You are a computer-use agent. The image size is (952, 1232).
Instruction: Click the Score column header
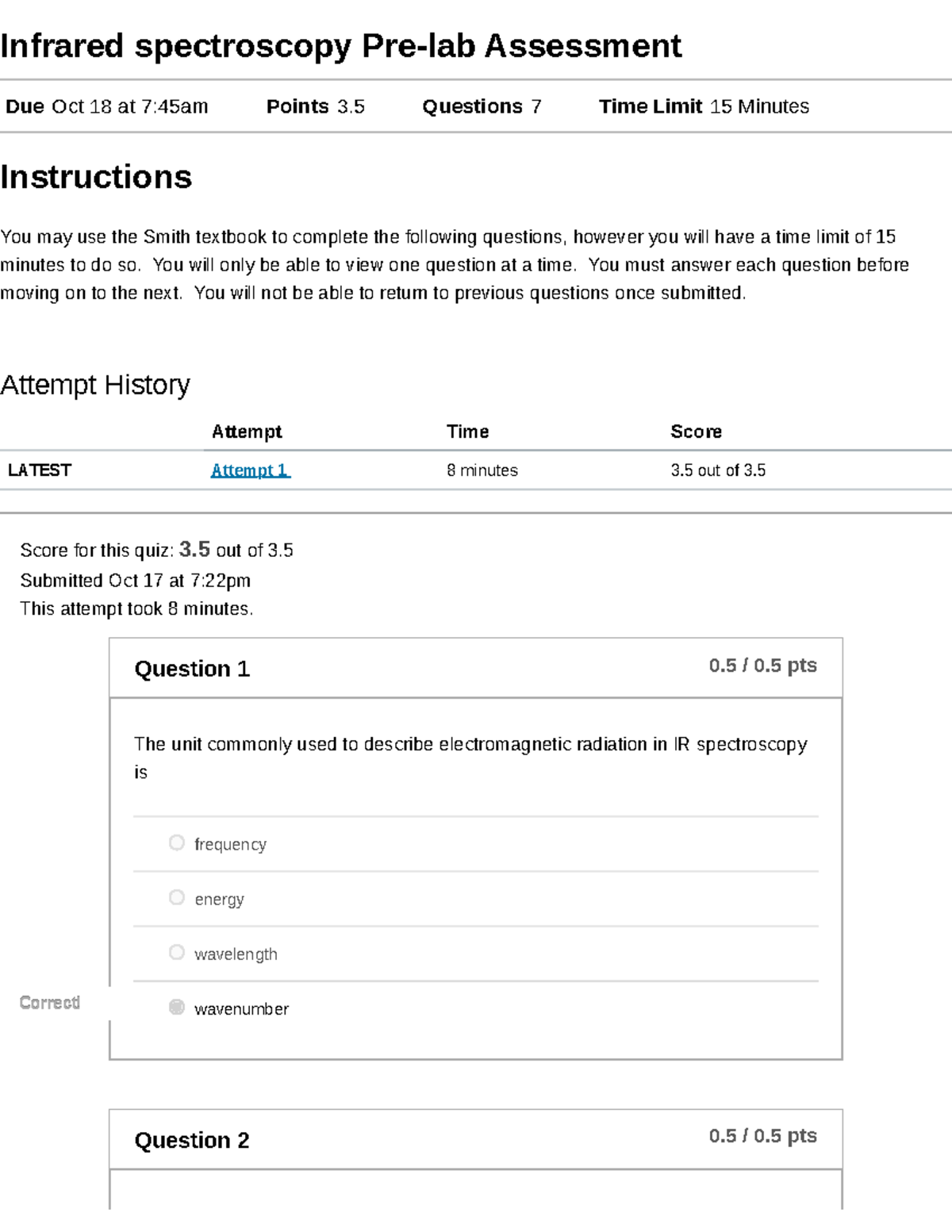(696, 432)
